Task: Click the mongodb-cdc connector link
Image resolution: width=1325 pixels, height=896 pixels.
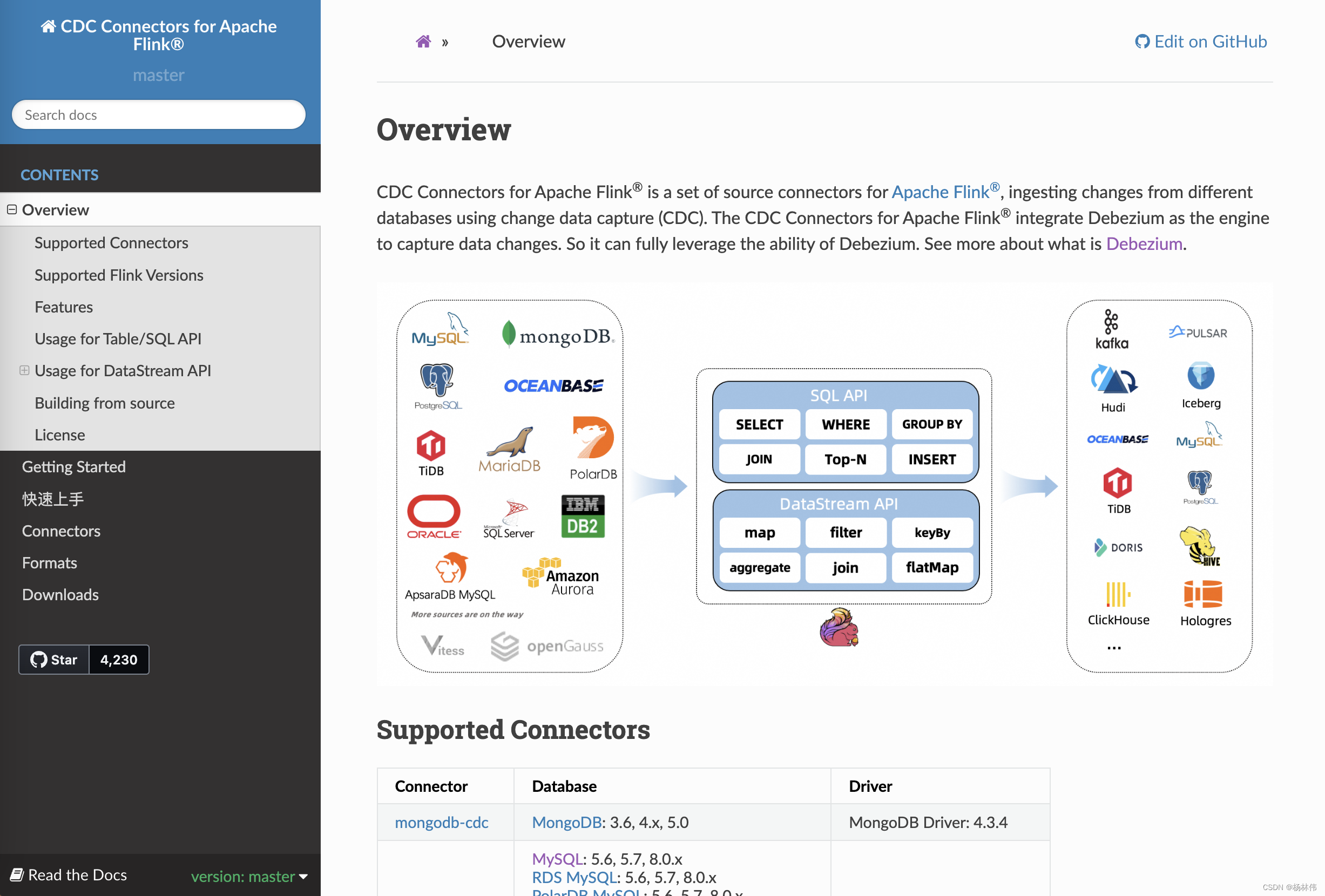Action: tap(443, 821)
